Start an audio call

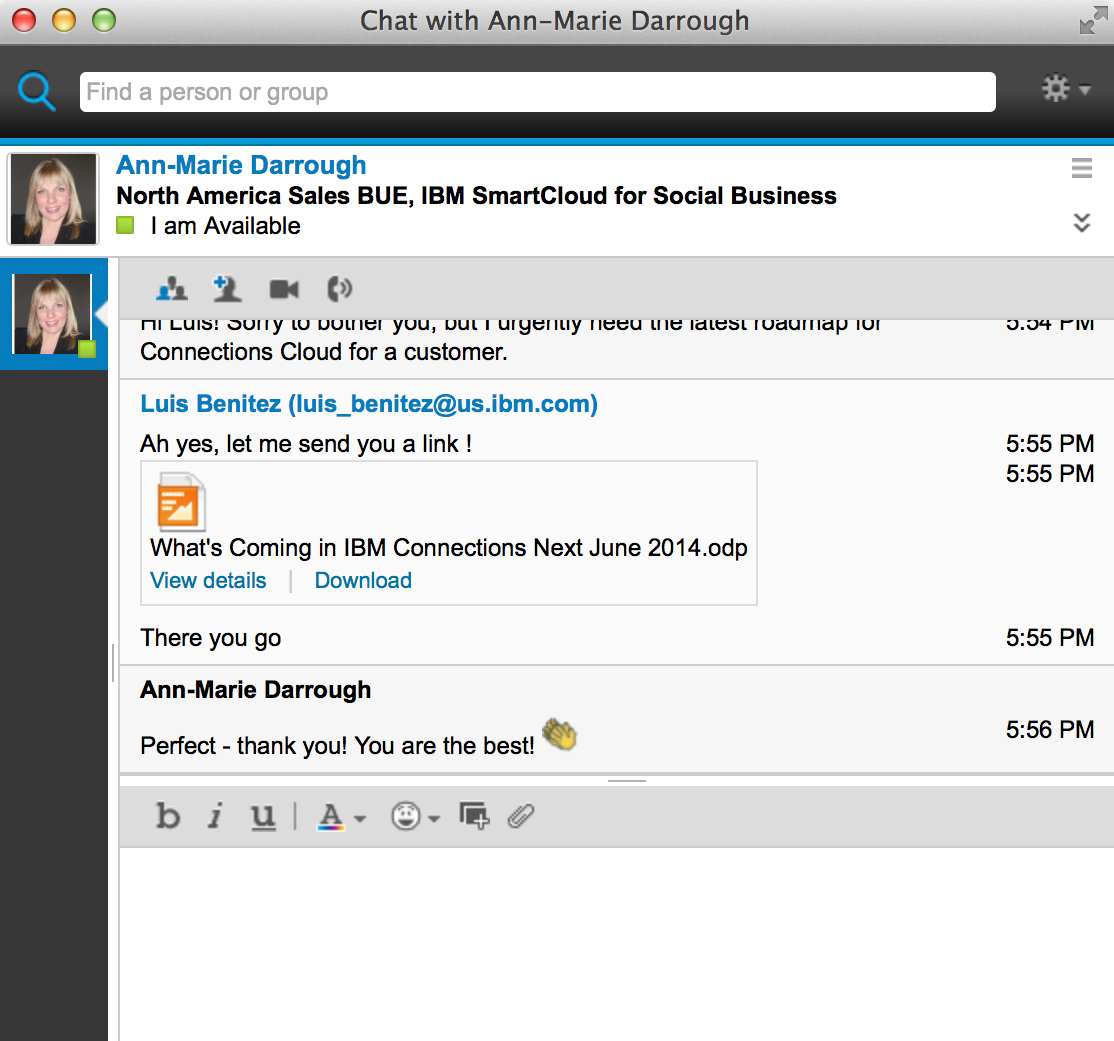tap(339, 289)
